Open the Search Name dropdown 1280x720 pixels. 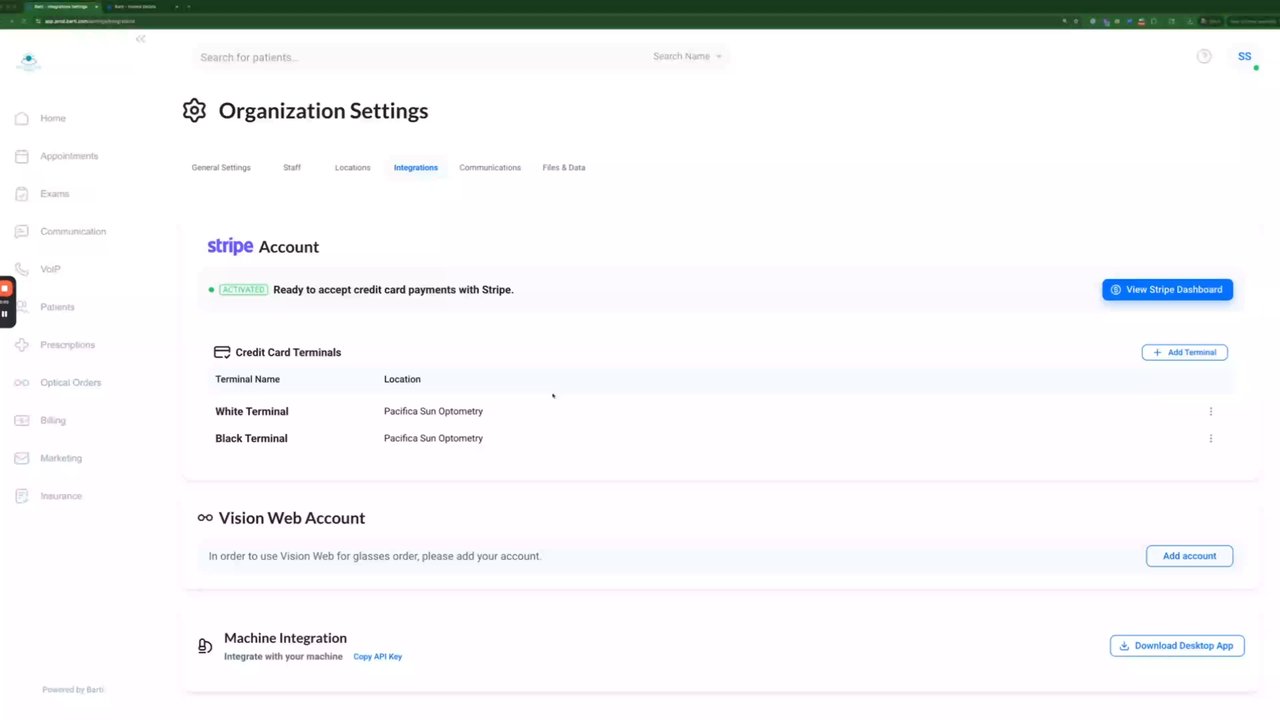pos(687,57)
